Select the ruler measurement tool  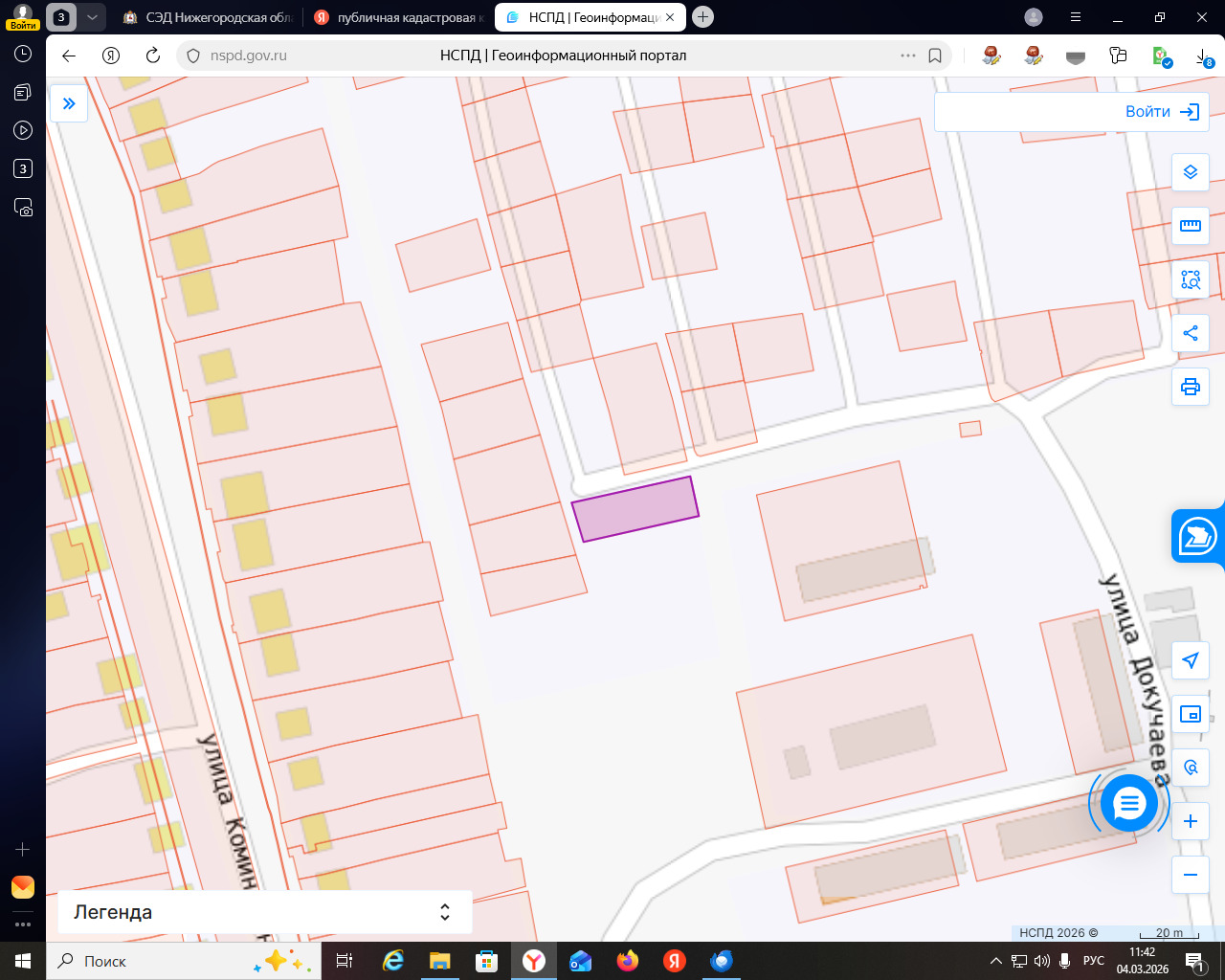1191,226
